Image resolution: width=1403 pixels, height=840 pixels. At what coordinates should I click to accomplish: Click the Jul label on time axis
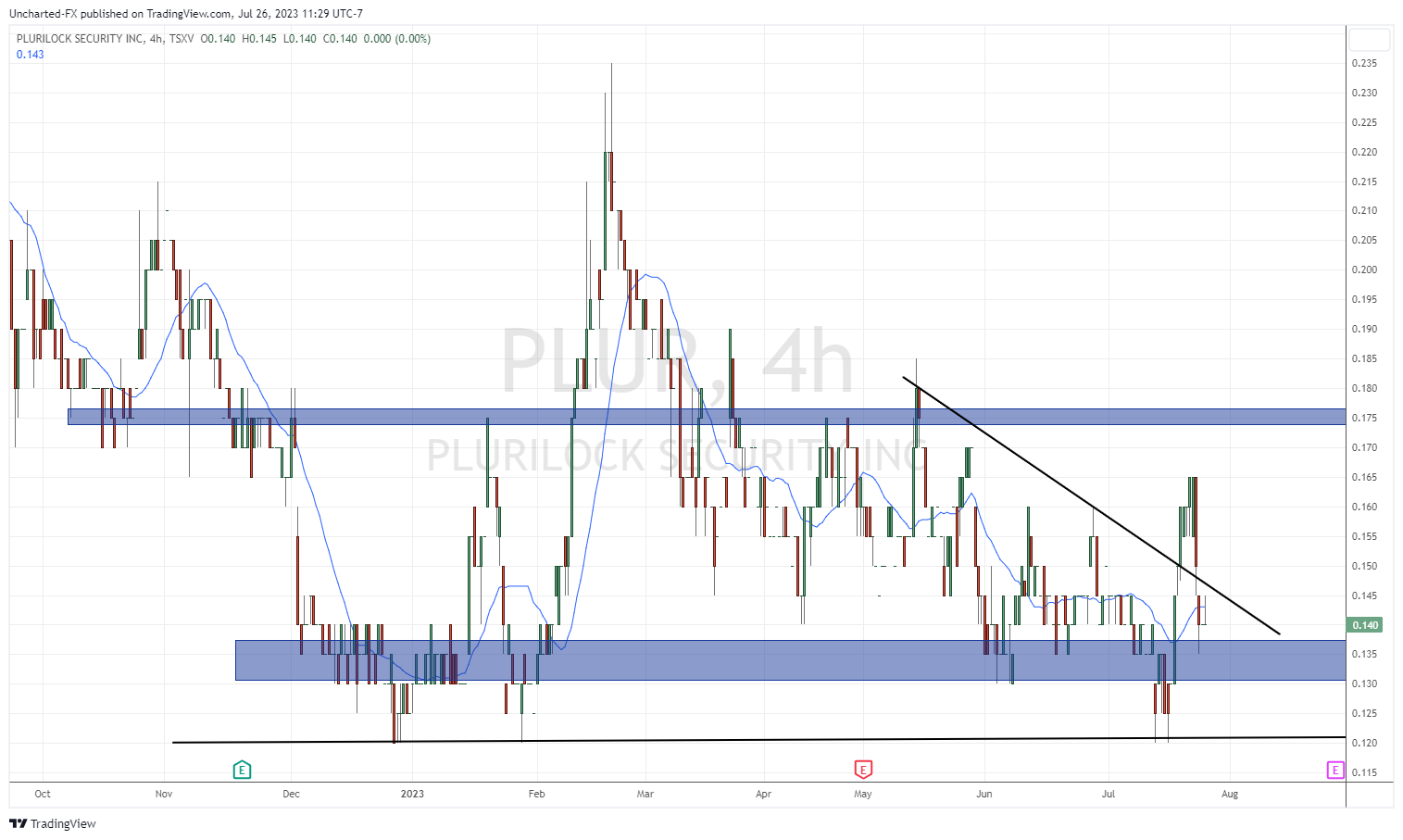pos(1109,794)
